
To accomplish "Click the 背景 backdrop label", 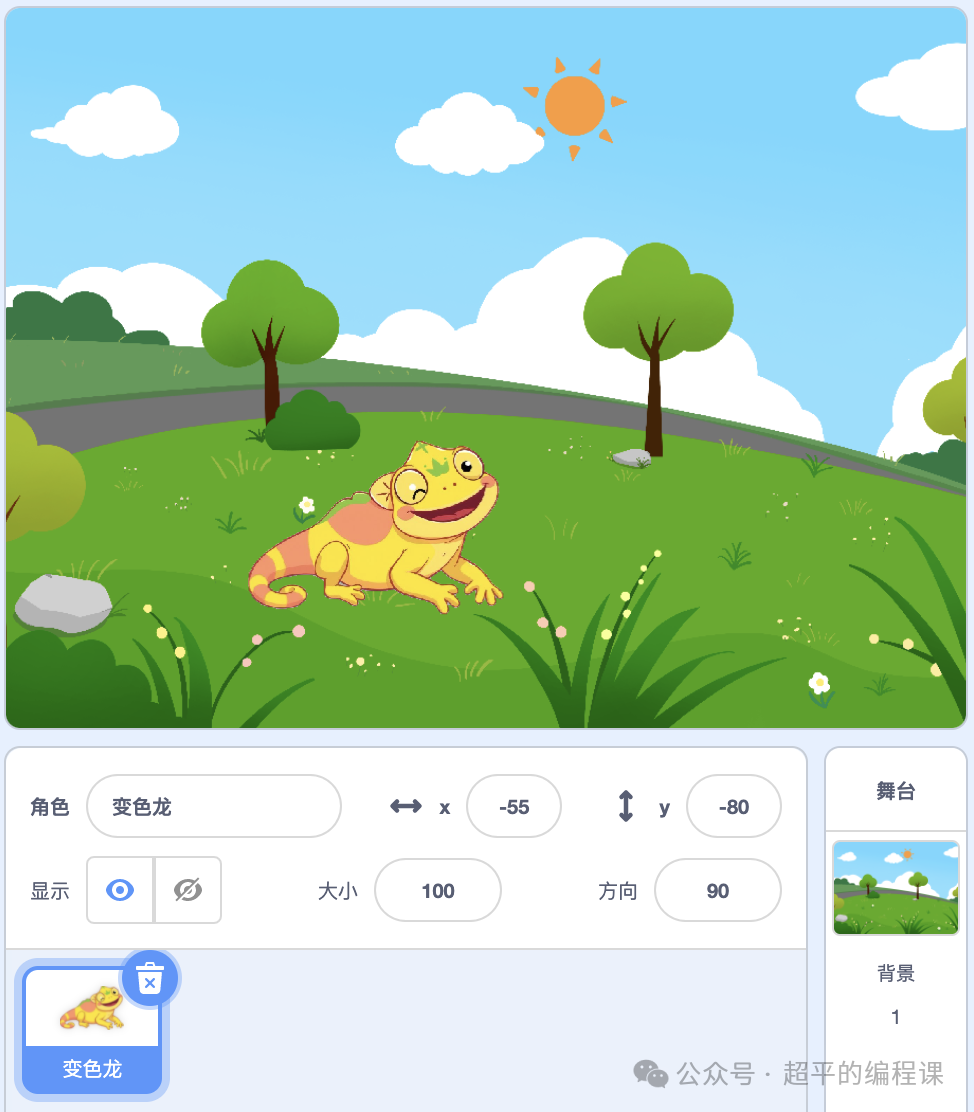I will point(896,973).
